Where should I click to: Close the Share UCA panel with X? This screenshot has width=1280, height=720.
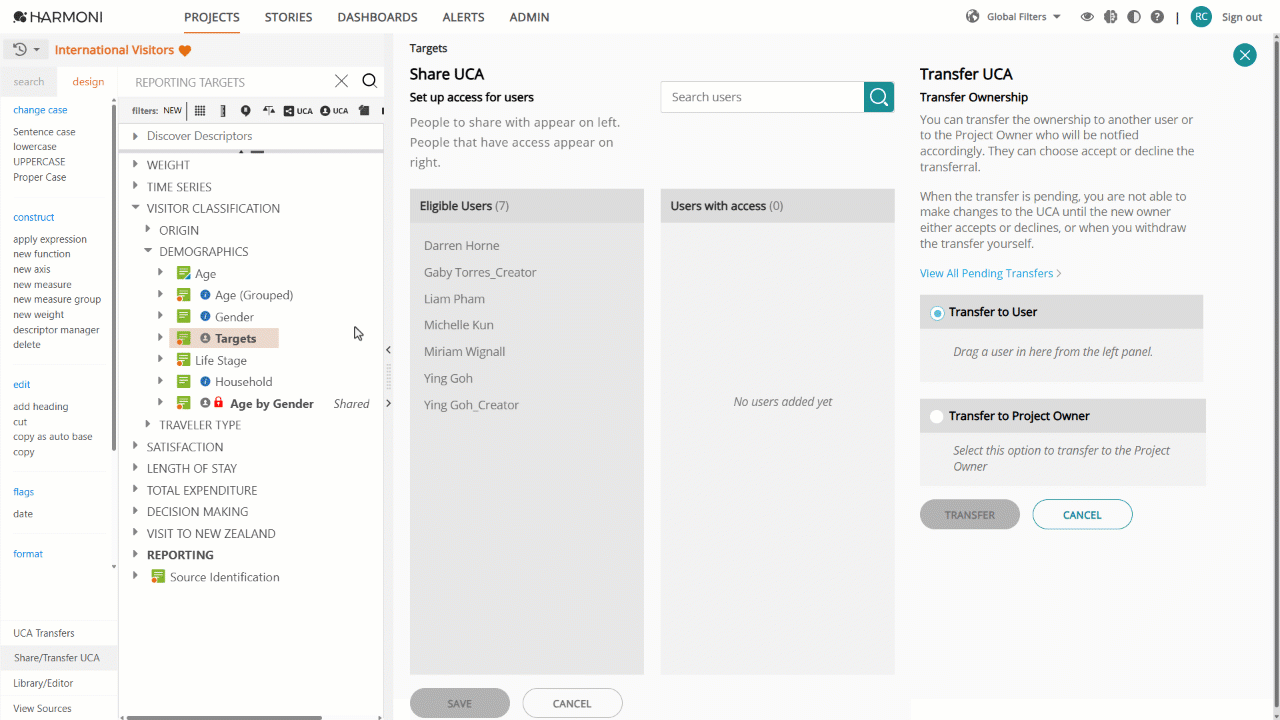pos(1245,55)
